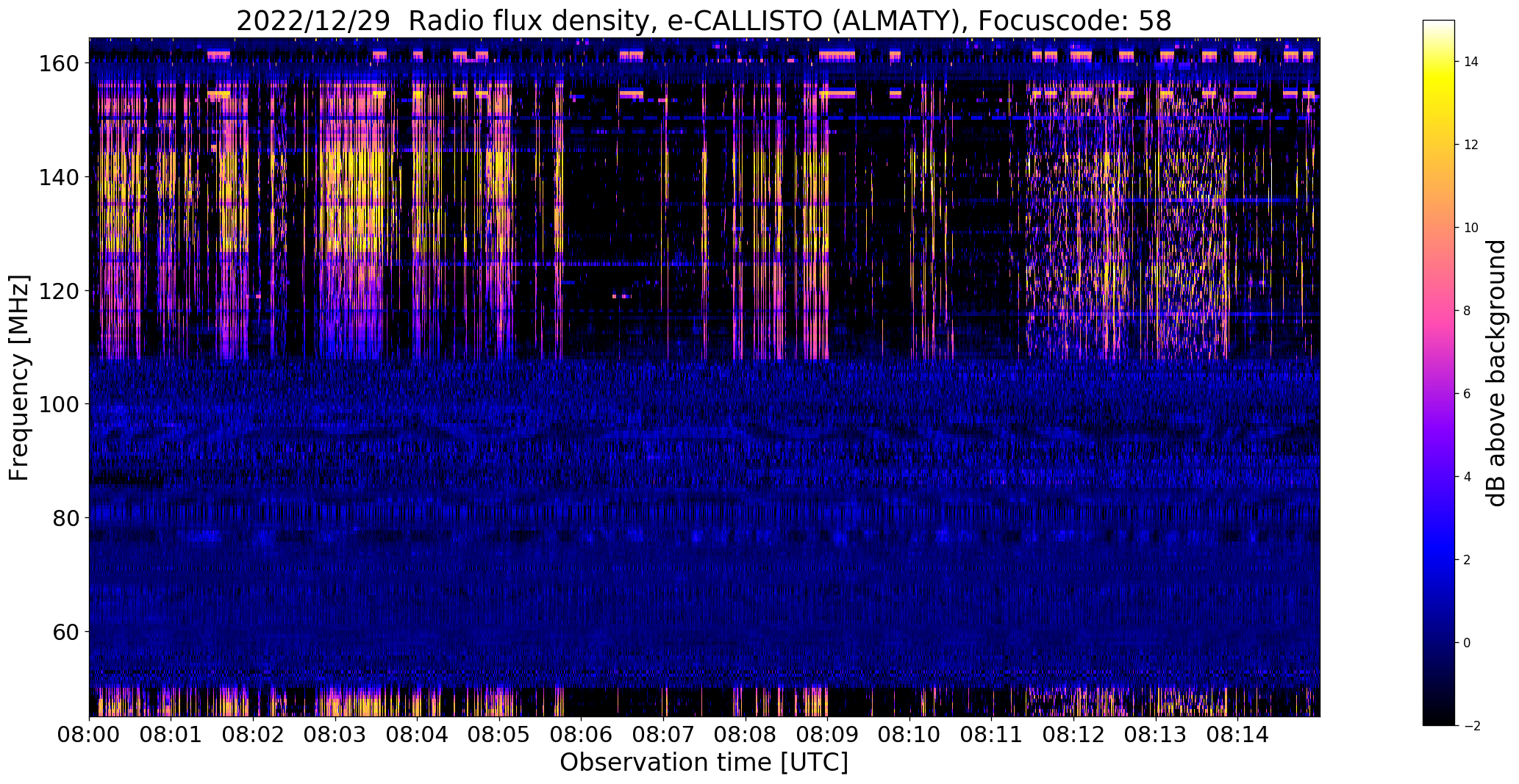
Task: Click the 08:03 time tick label
Action: tap(335, 733)
